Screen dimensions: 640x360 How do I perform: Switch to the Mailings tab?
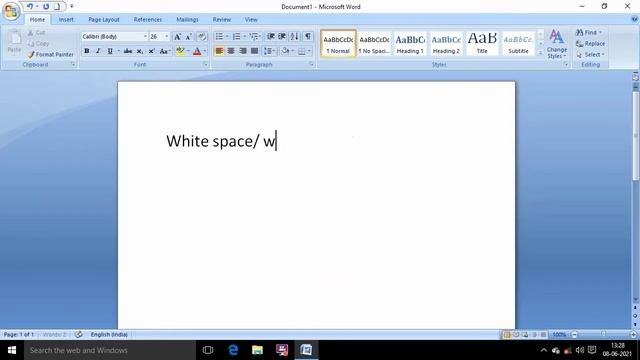point(187,20)
